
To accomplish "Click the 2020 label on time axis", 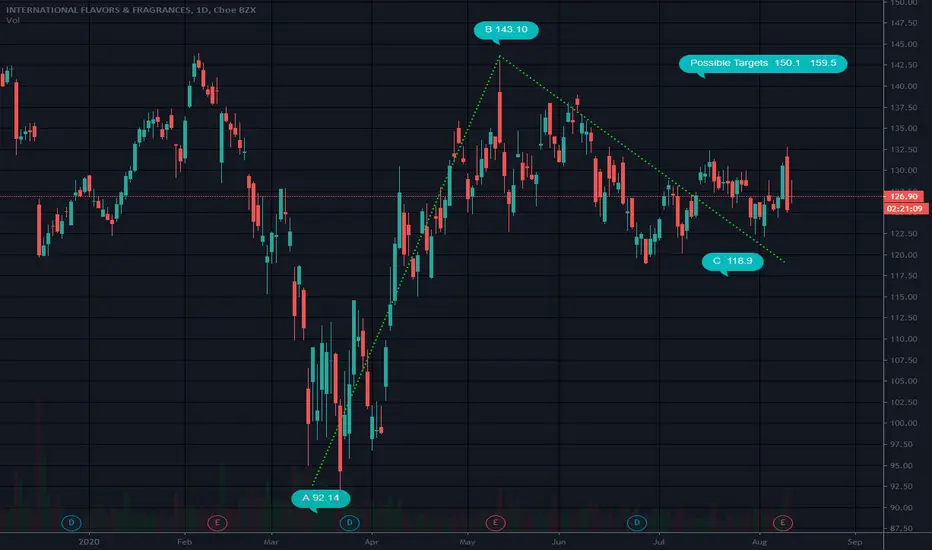I will click(x=89, y=542).
